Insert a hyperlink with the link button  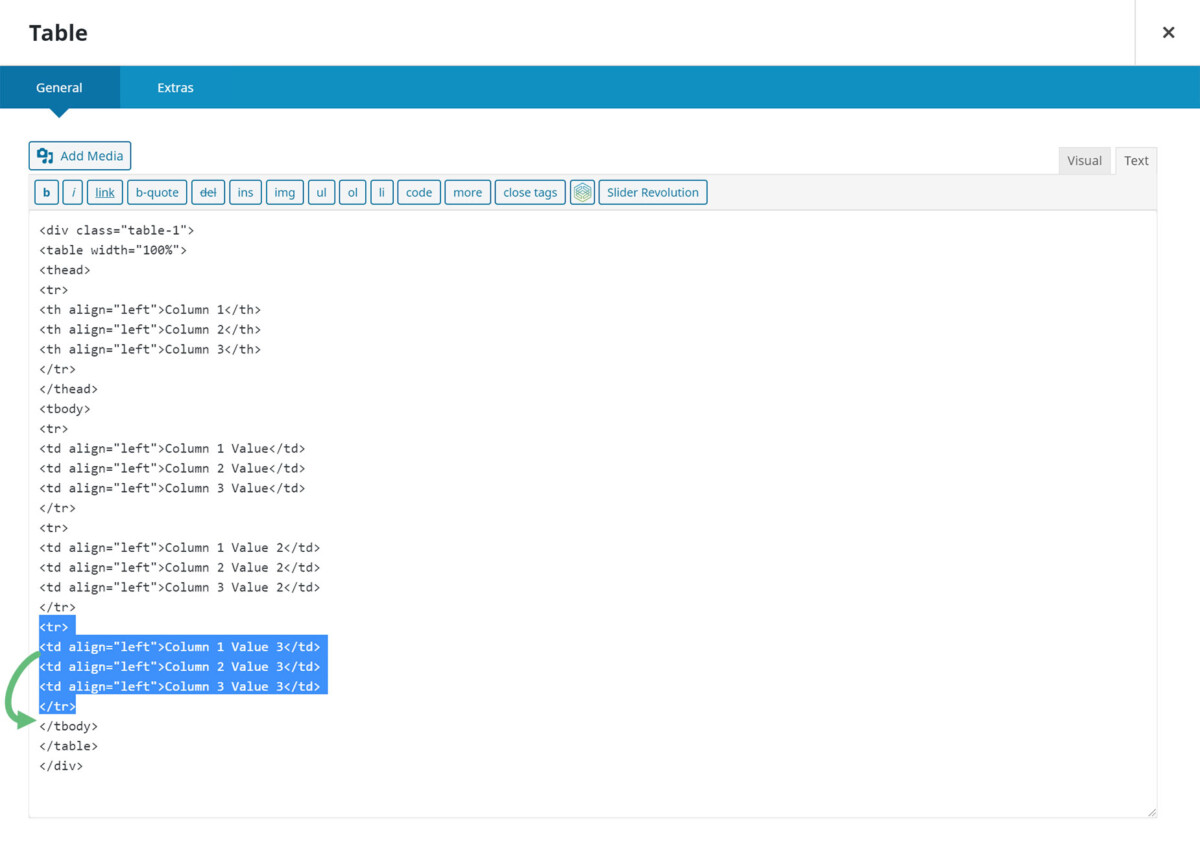104,192
